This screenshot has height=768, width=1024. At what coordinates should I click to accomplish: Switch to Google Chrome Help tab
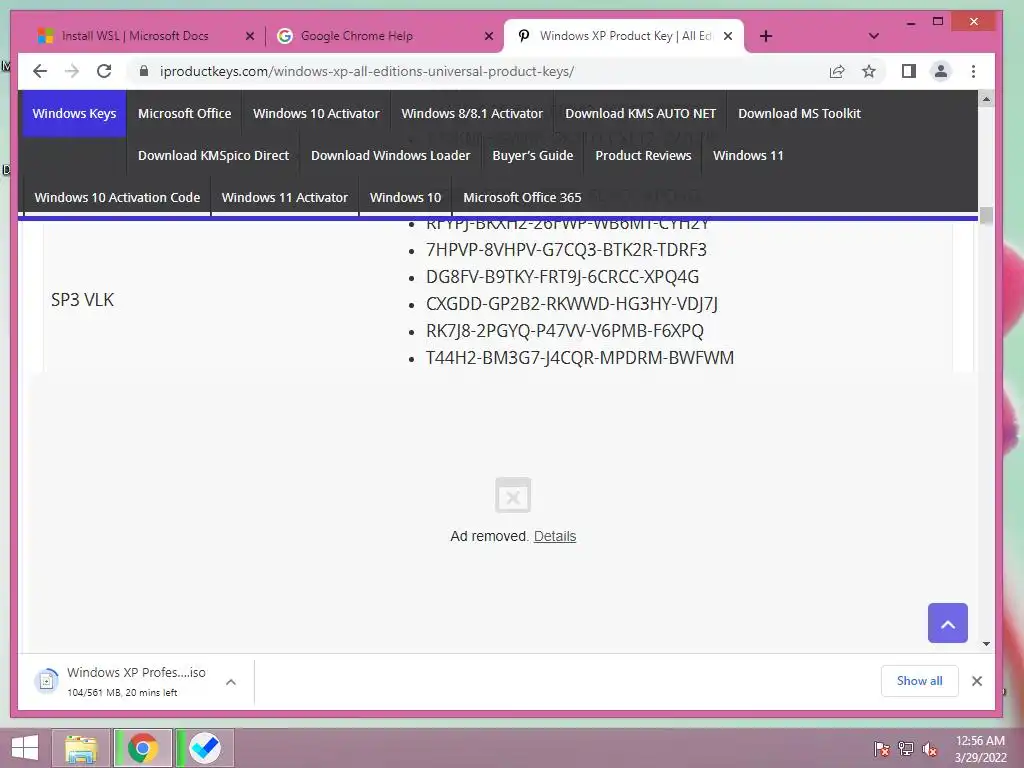pos(383,36)
